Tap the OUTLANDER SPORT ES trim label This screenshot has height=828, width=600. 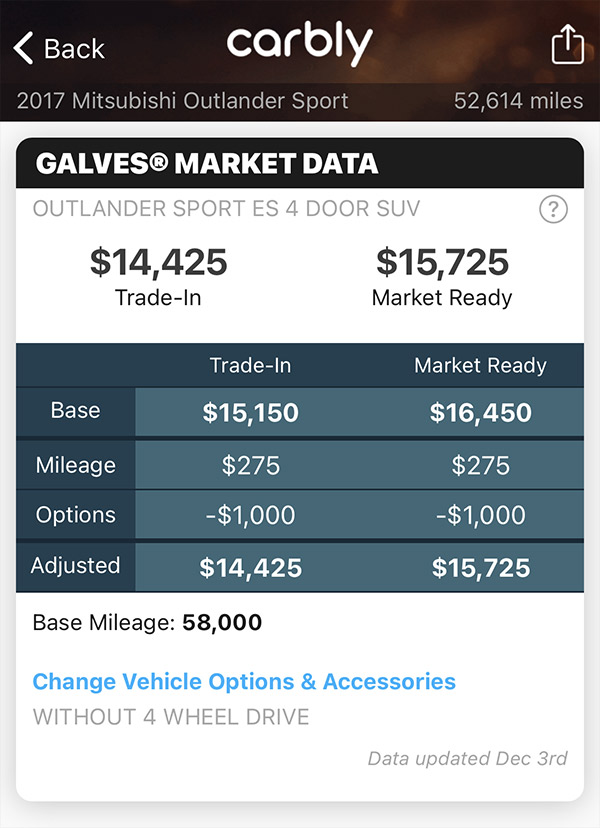pos(224,210)
